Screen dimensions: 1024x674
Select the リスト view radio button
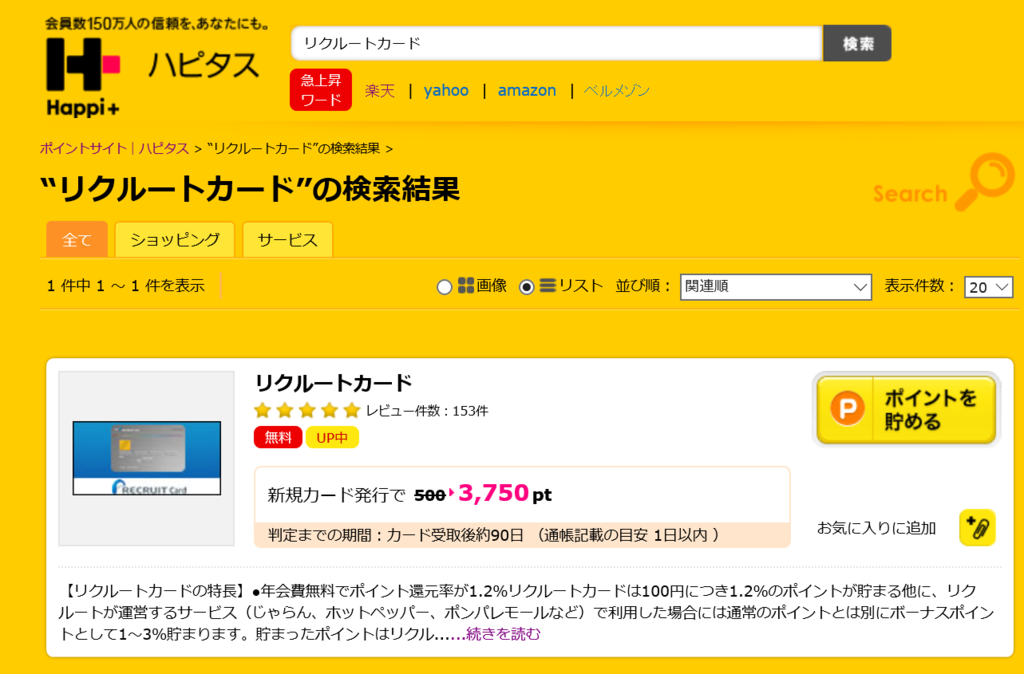tap(526, 287)
